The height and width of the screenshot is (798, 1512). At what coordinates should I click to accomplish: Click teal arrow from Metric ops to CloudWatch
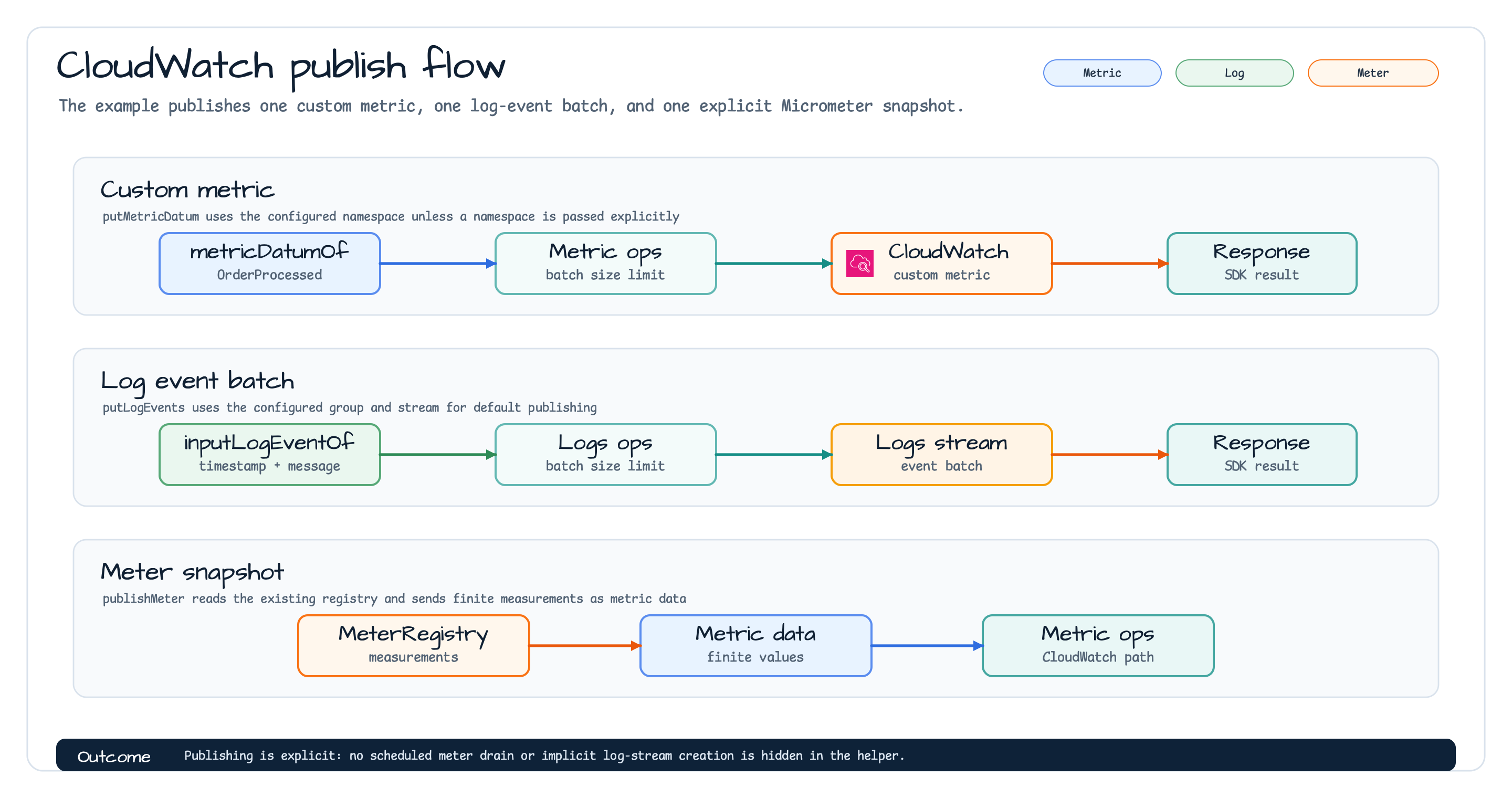tap(774, 264)
